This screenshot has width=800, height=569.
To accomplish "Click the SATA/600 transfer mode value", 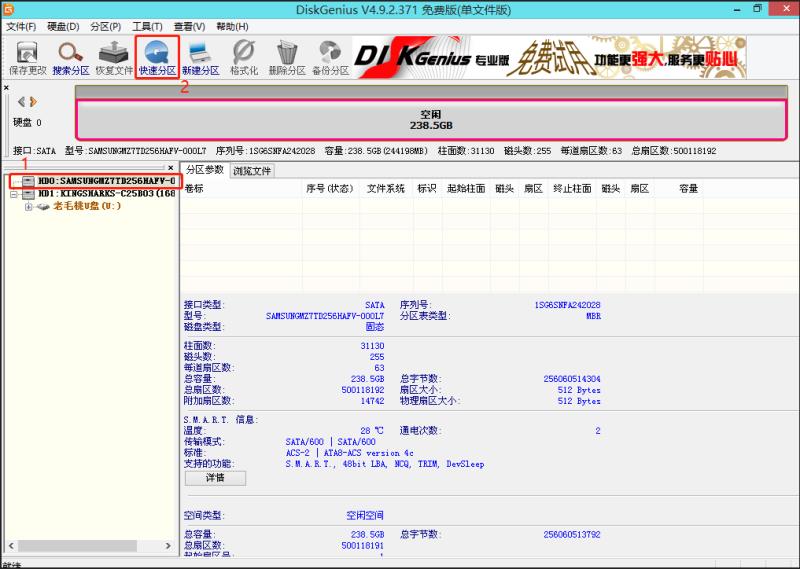I will 330,441.
